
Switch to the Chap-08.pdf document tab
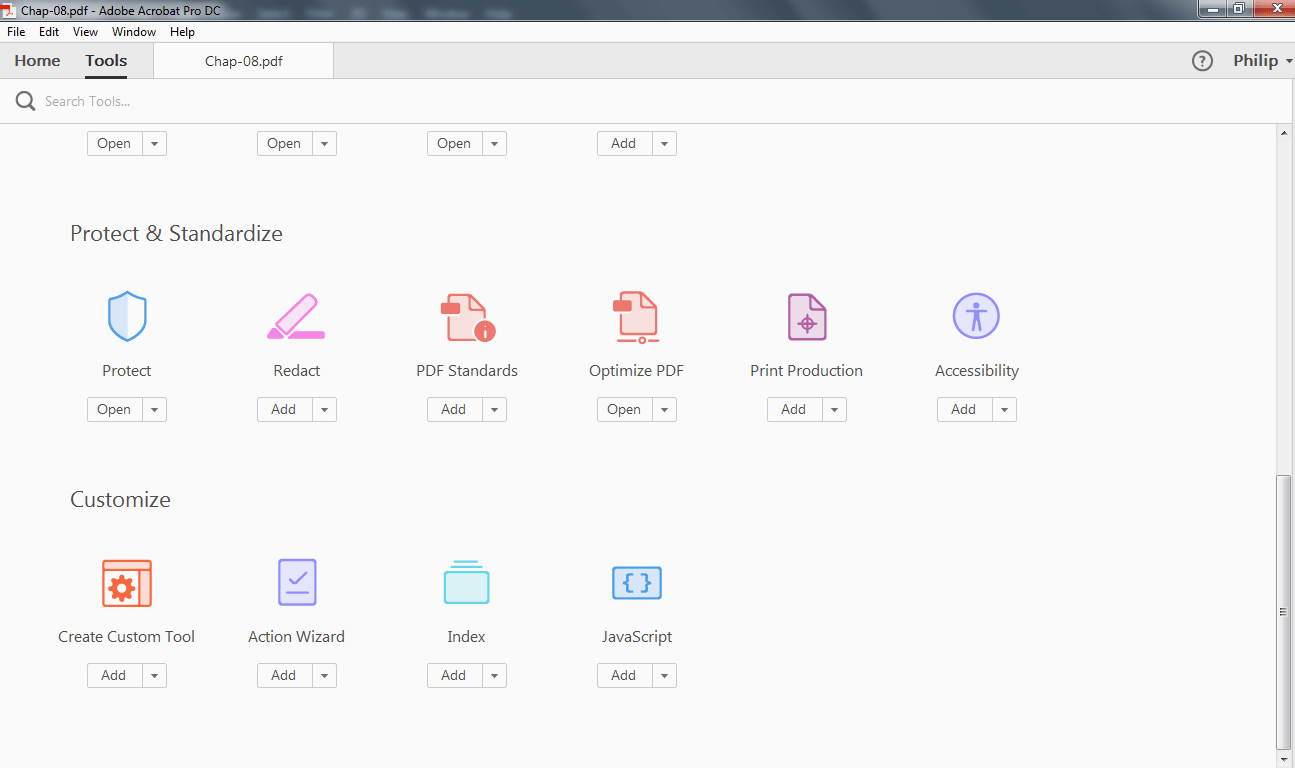click(244, 61)
